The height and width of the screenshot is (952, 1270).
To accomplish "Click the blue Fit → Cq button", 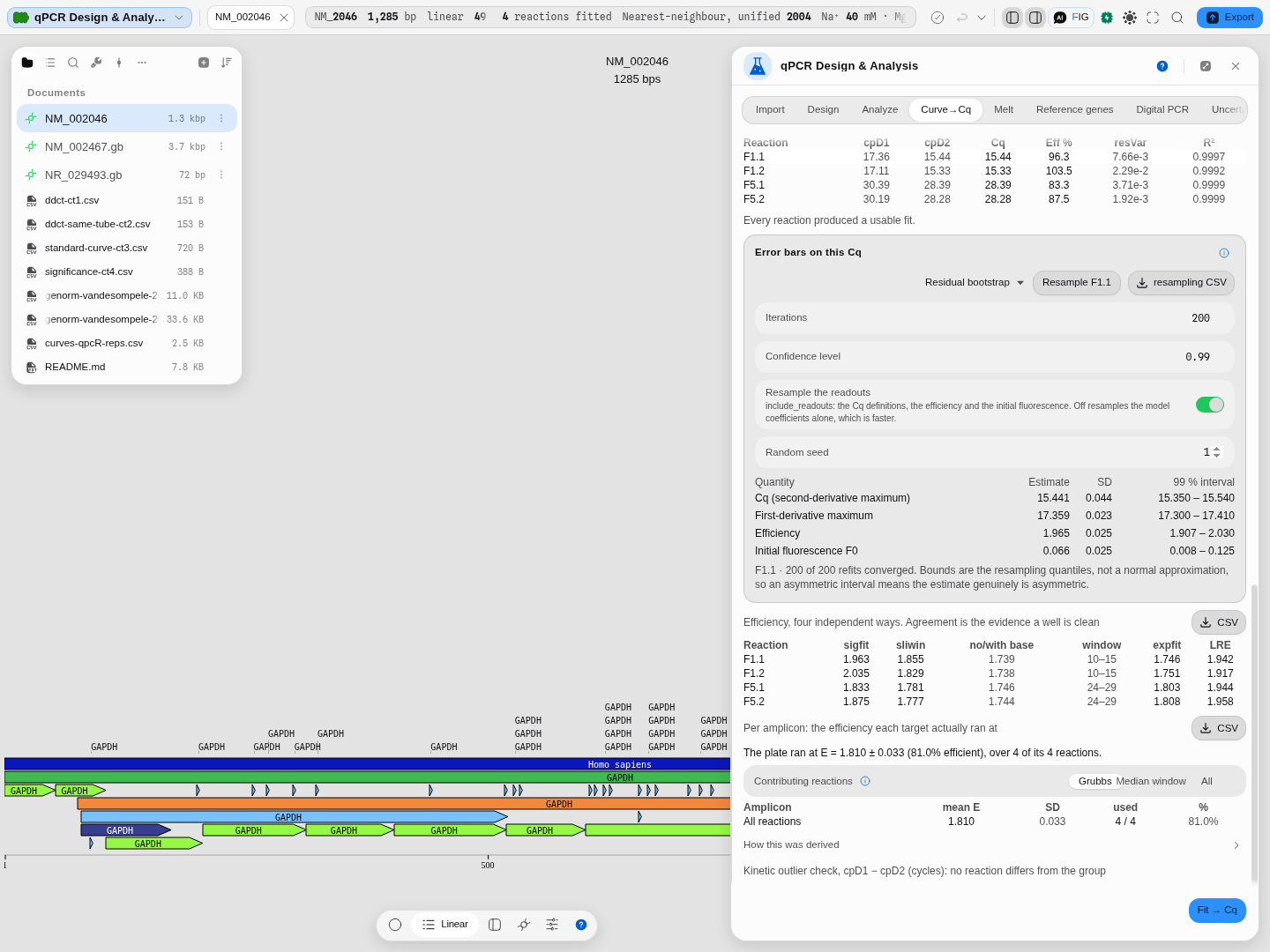I will [1217, 911].
